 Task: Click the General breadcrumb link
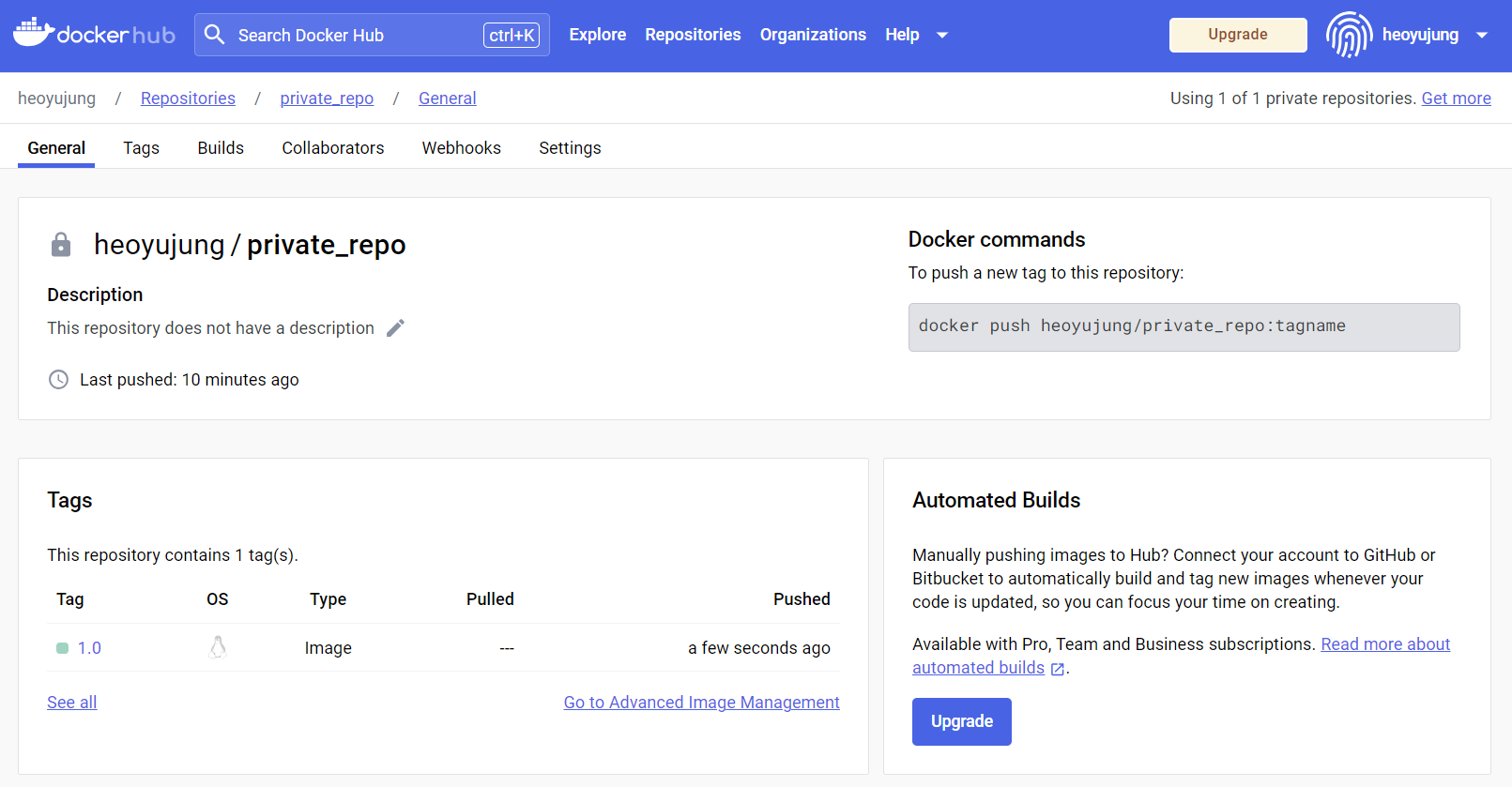(448, 98)
